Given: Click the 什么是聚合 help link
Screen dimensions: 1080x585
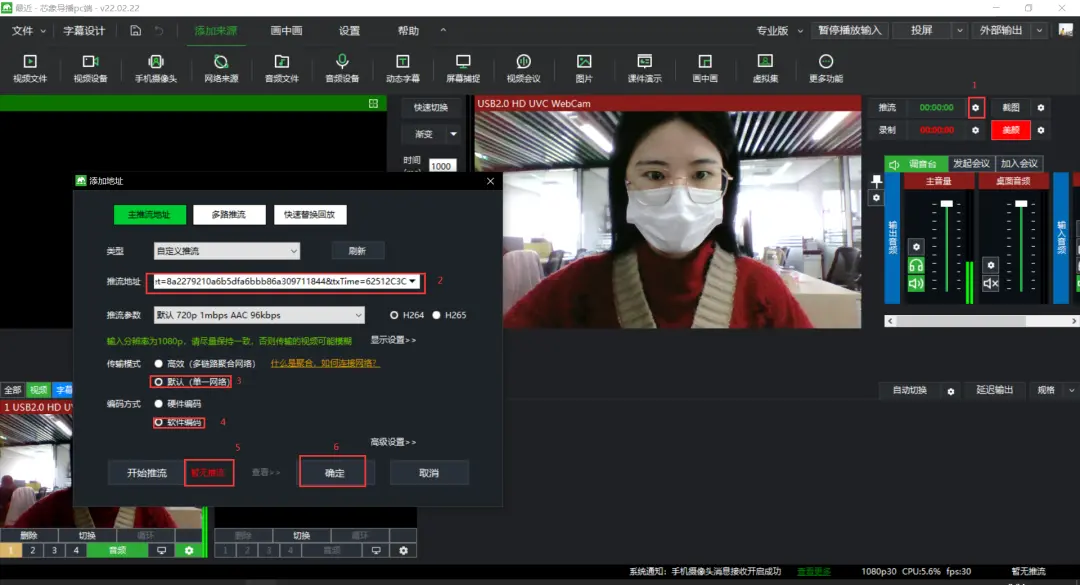Looking at the screenshot, I should point(324,363).
